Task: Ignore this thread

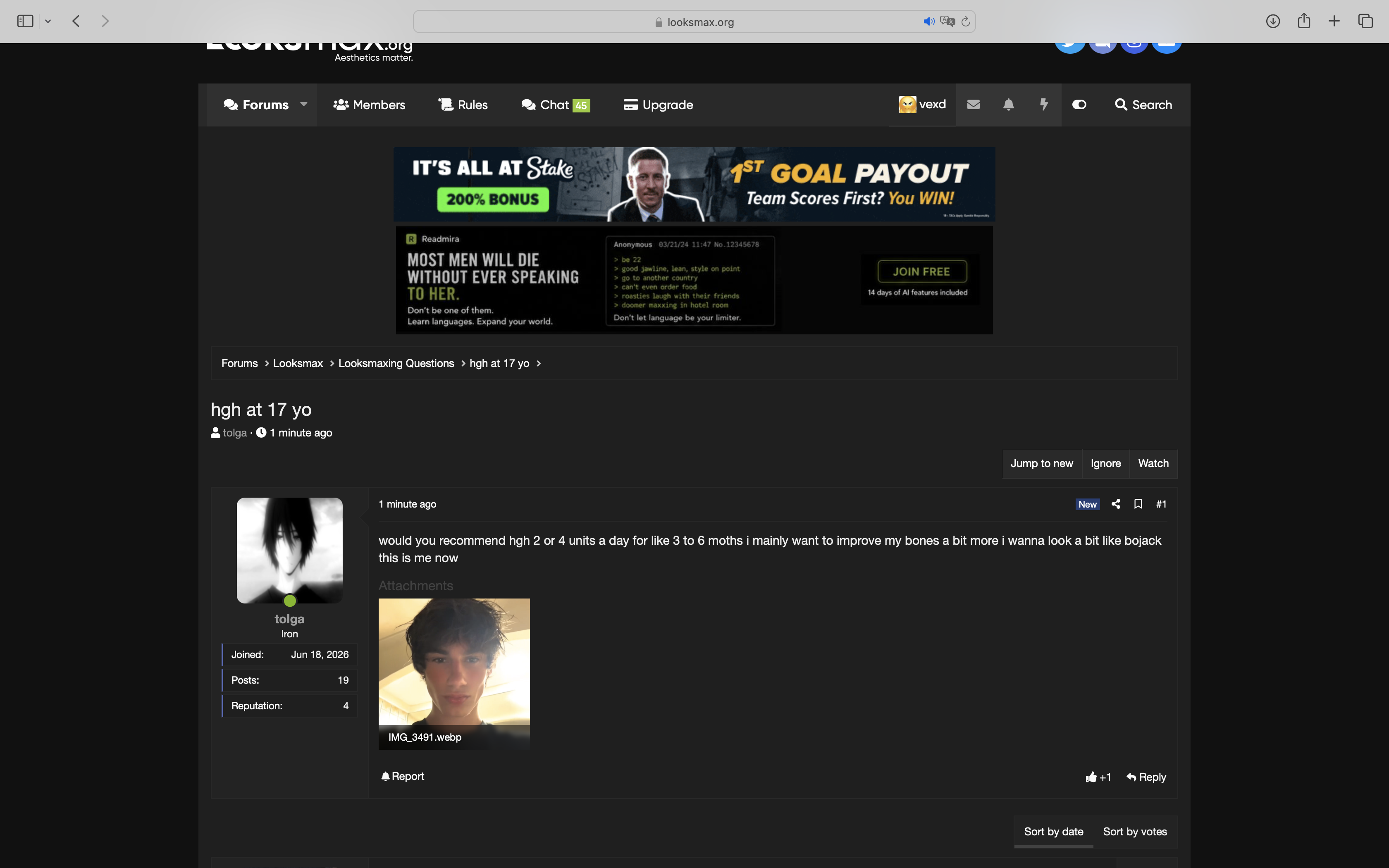Action: (x=1105, y=463)
